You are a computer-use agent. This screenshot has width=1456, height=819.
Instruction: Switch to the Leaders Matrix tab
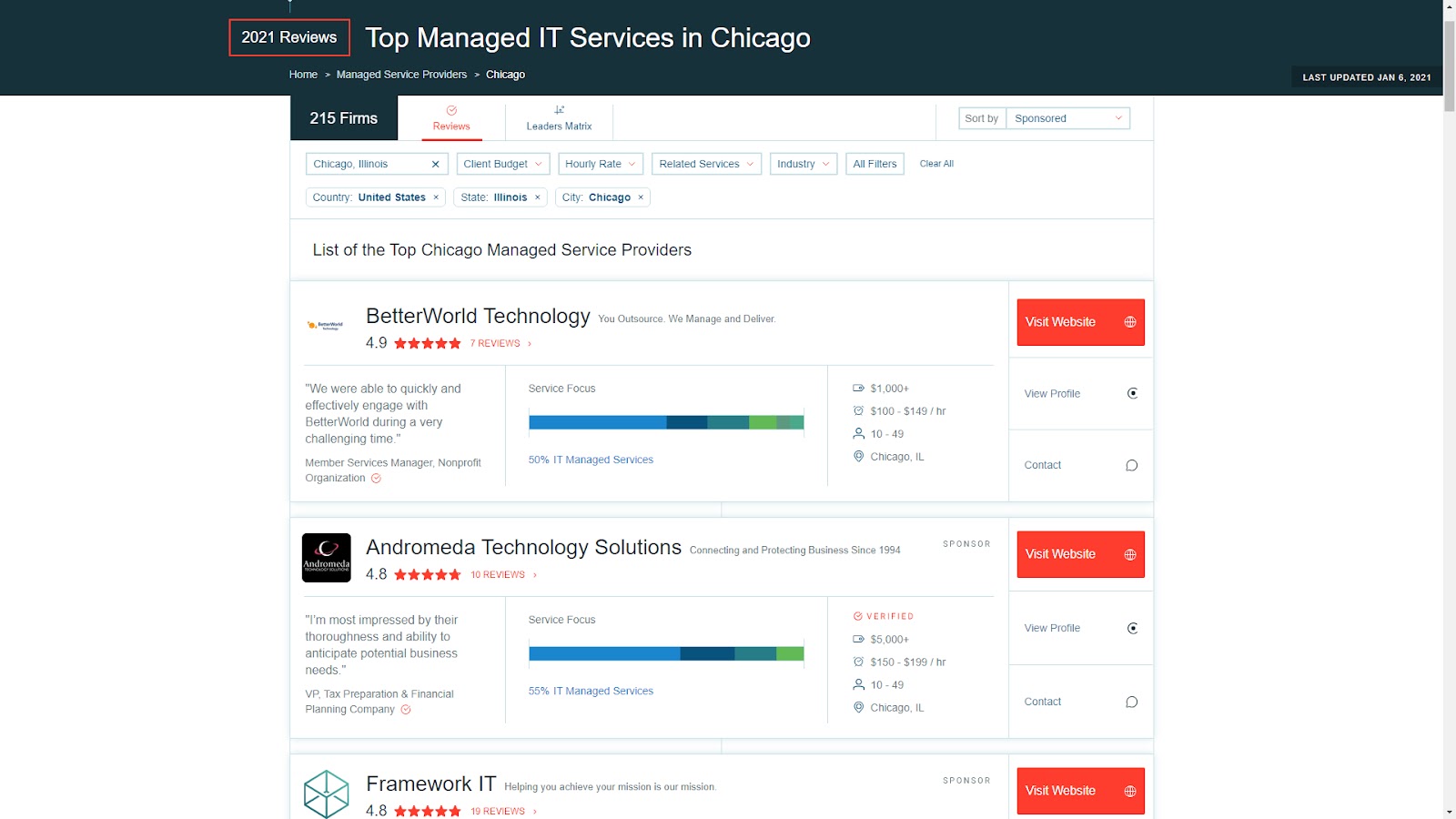[x=559, y=118]
